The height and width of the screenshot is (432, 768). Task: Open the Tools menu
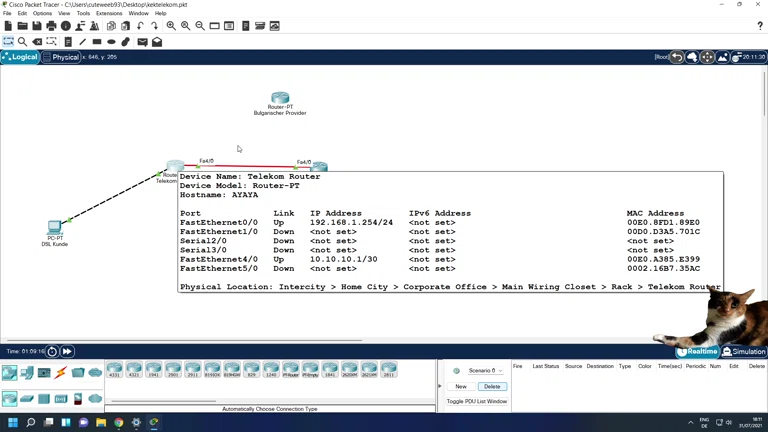[x=83, y=14]
